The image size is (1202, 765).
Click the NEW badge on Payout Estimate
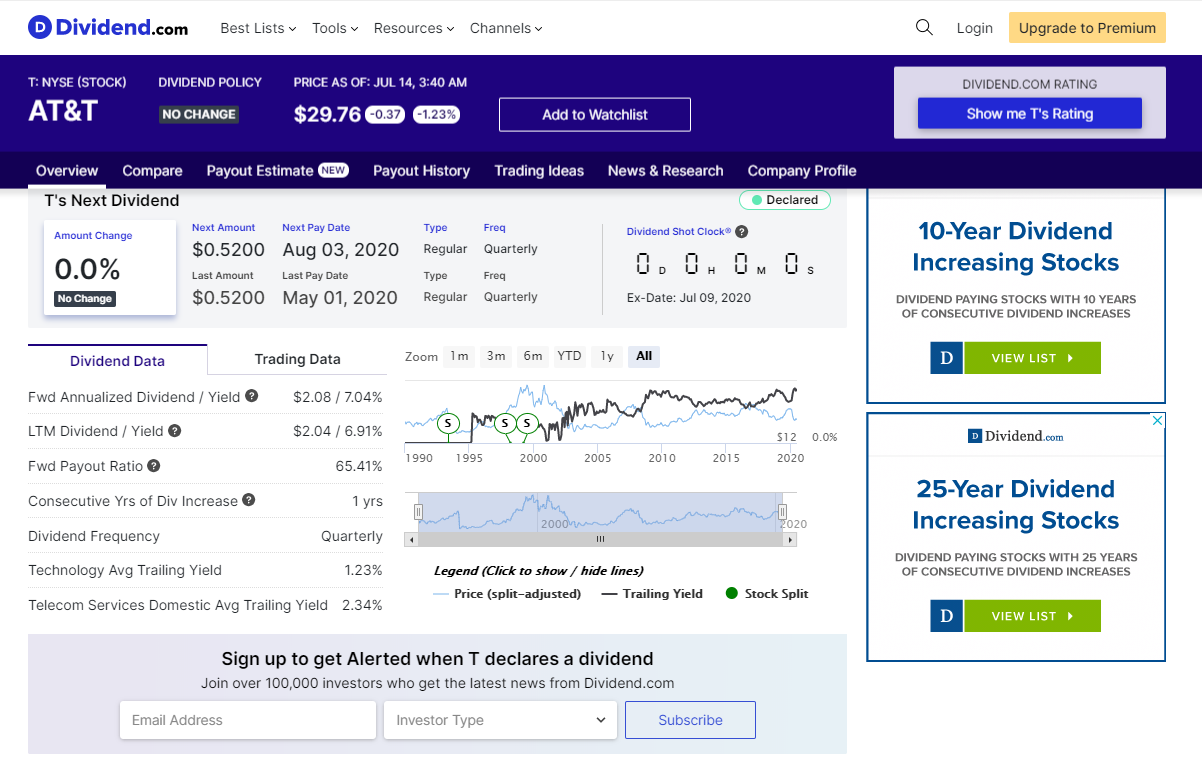pyautogui.click(x=333, y=170)
